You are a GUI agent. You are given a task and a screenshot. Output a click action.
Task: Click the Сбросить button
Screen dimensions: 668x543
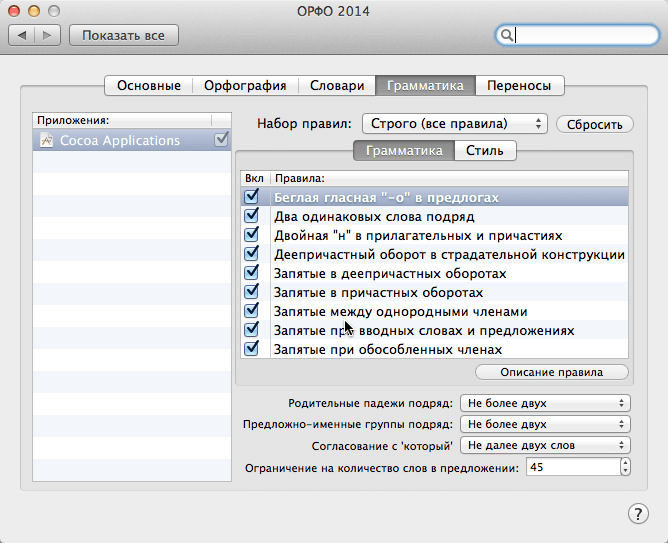point(595,124)
